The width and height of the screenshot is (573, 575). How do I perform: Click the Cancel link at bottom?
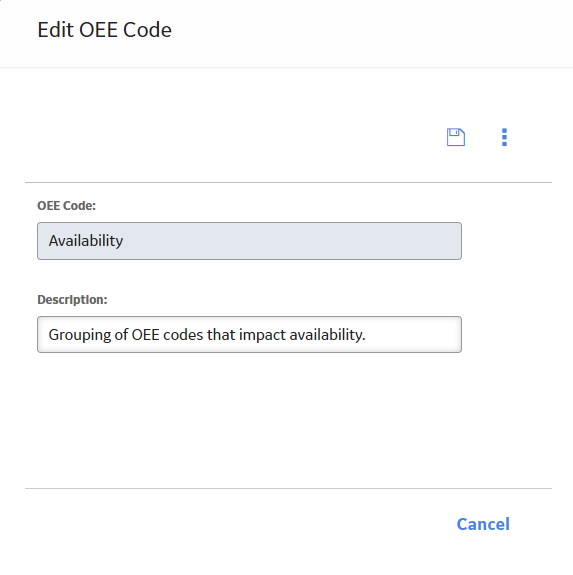tap(483, 524)
